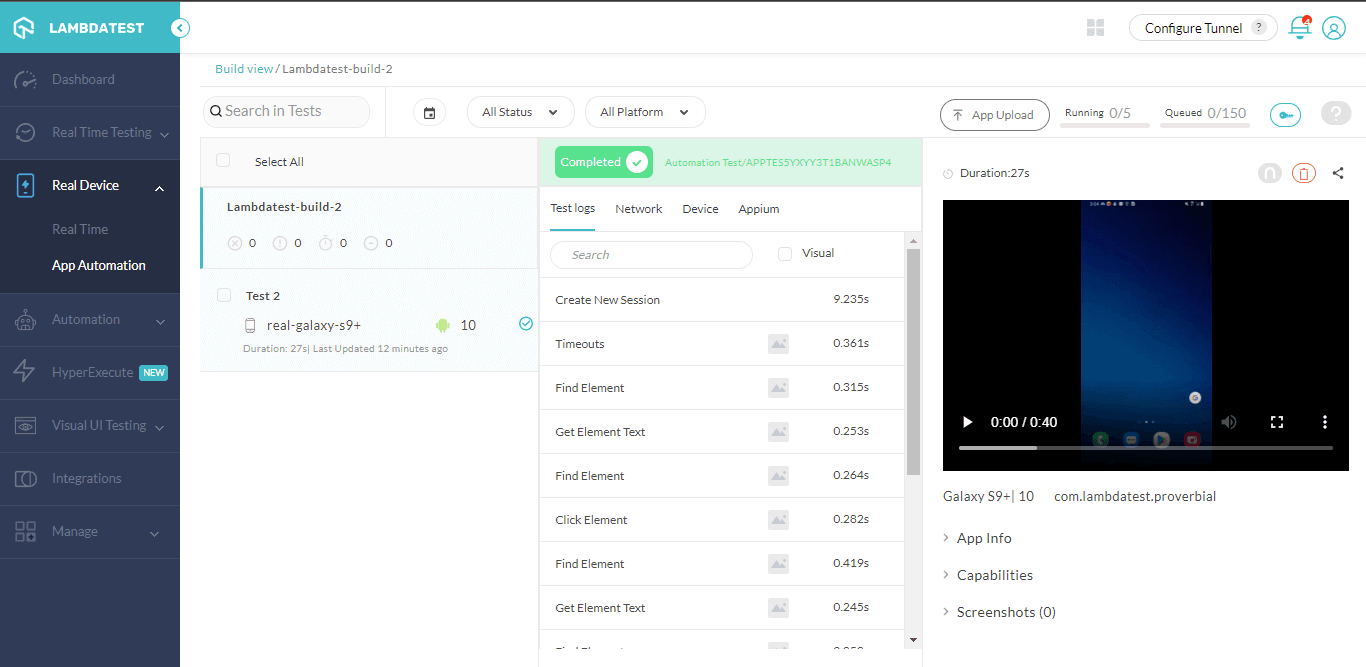Viewport: 1366px width, 667px height.
Task: Open the Appium logs tab
Action: pyautogui.click(x=758, y=208)
